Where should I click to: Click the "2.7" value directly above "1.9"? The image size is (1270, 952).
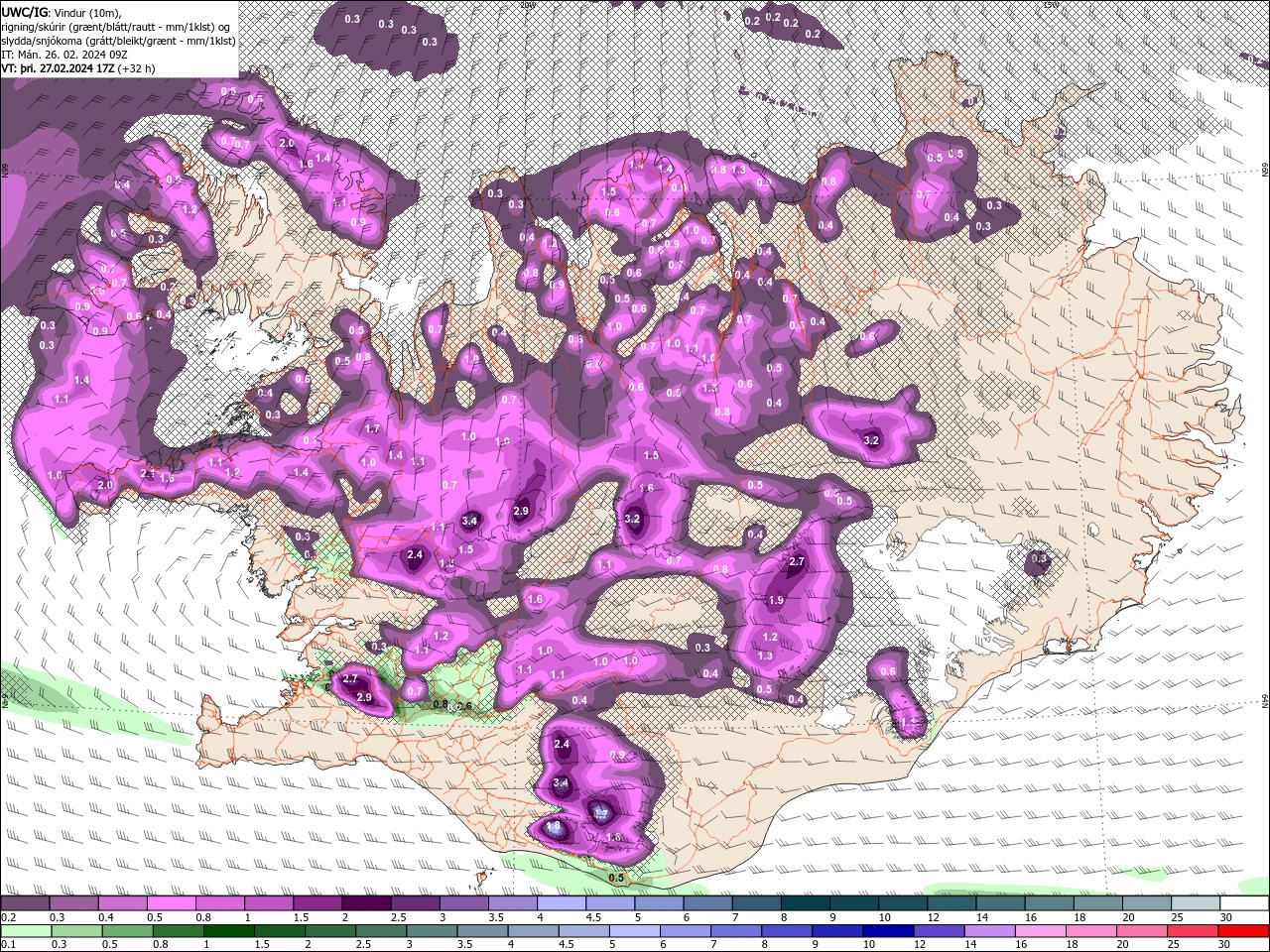(x=796, y=562)
